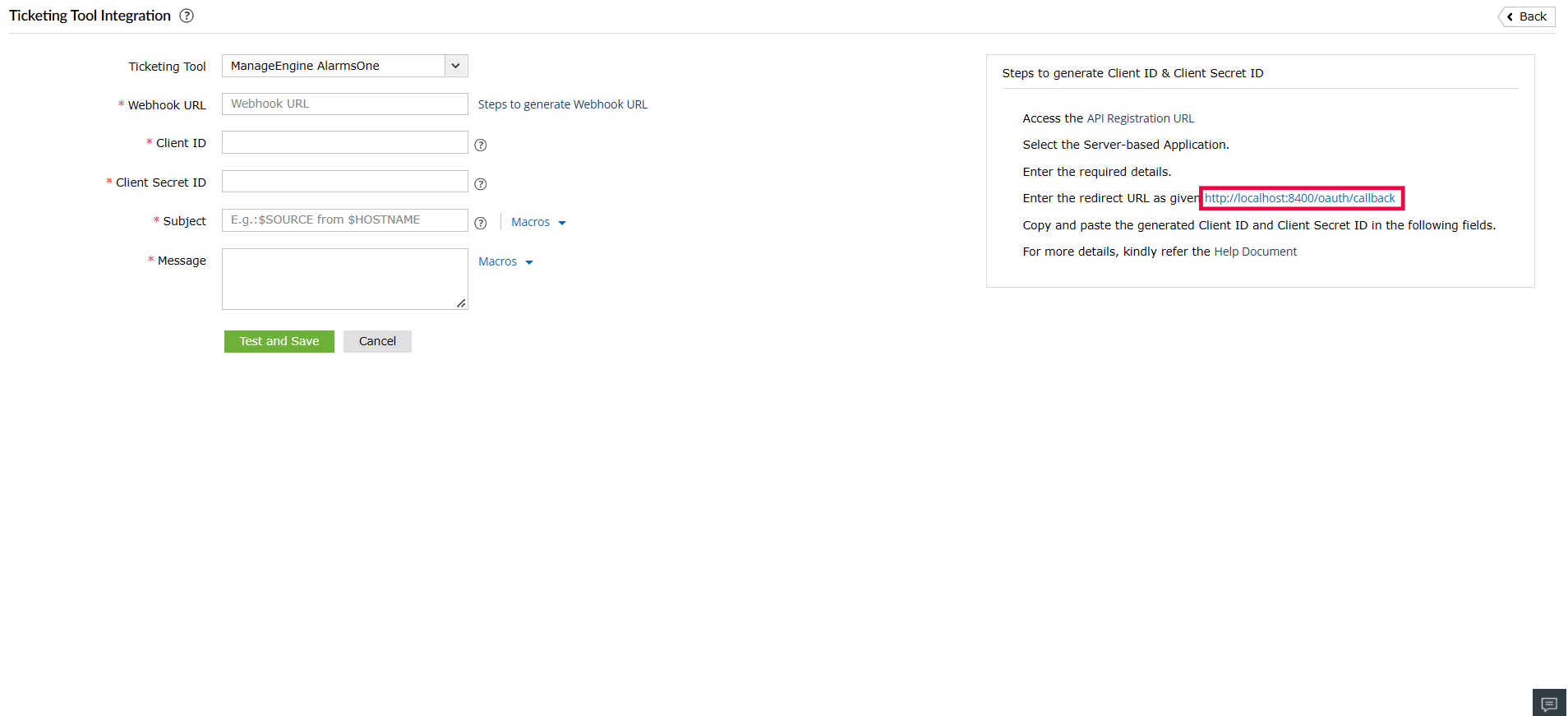This screenshot has width=1568, height=716.
Task: Click the 'Copy and paste the generated Client ID' step
Action: [x=1259, y=225]
